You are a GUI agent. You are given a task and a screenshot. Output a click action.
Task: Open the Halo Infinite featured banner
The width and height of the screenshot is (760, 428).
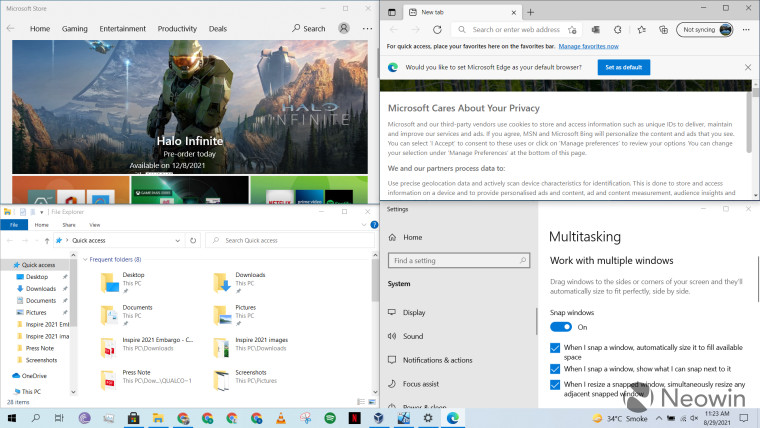tap(190, 107)
